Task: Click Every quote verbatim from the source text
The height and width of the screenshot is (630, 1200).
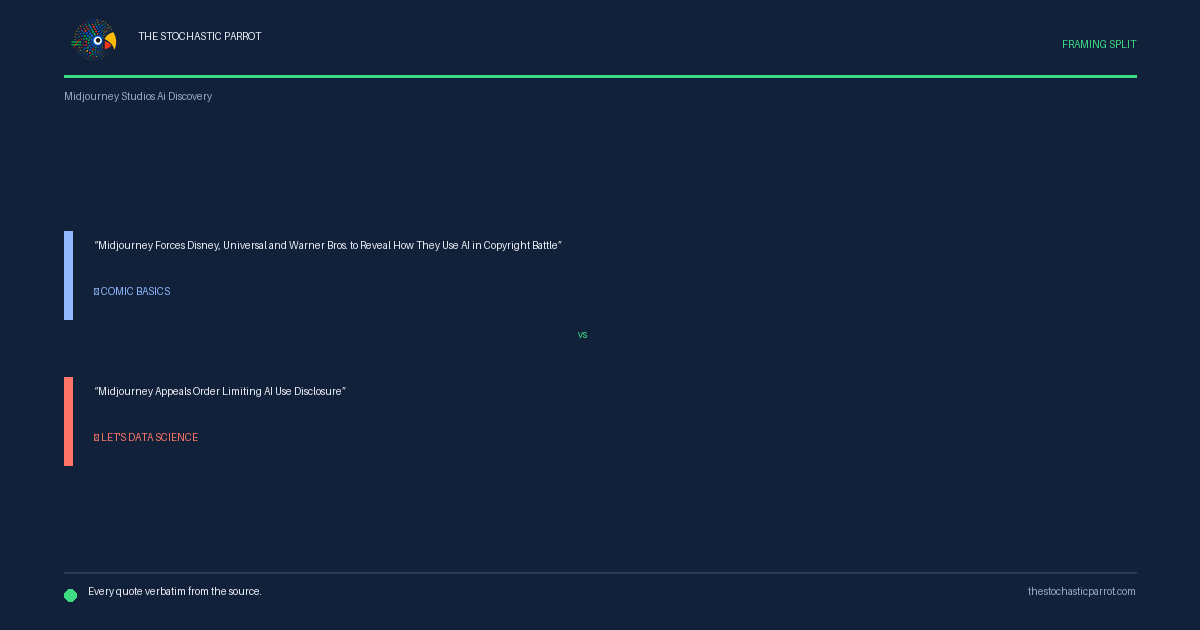Action: [175, 592]
